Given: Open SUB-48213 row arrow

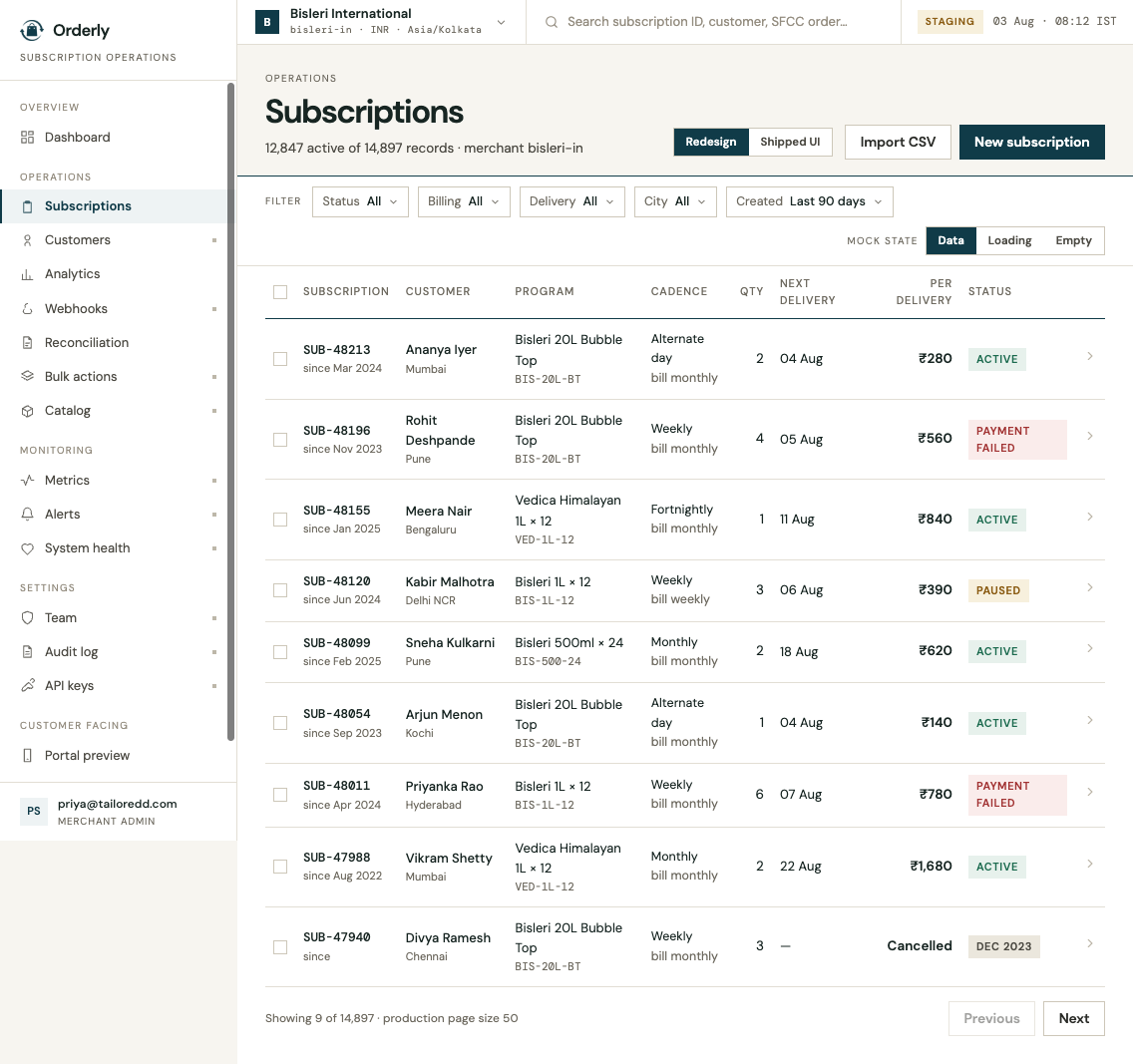Looking at the screenshot, I should [x=1090, y=356].
